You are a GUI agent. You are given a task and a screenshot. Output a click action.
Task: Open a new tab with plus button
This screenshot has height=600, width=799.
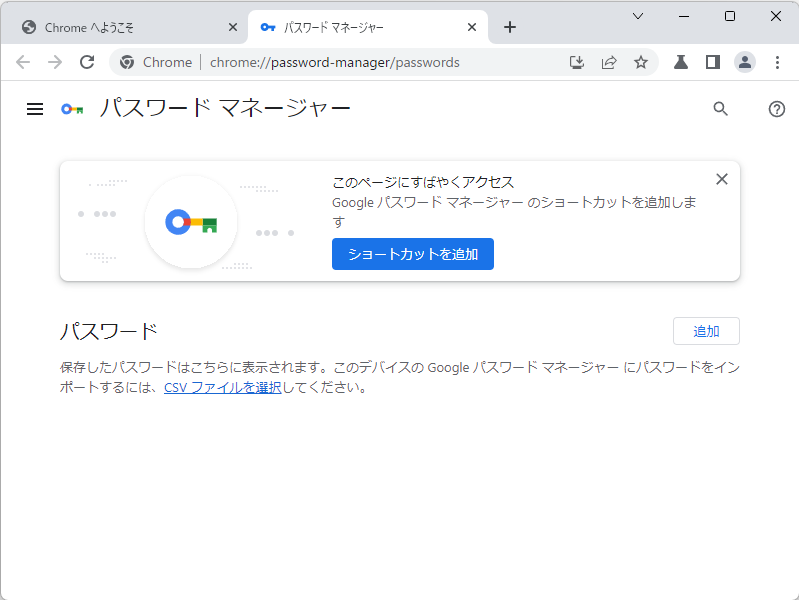[x=510, y=27]
